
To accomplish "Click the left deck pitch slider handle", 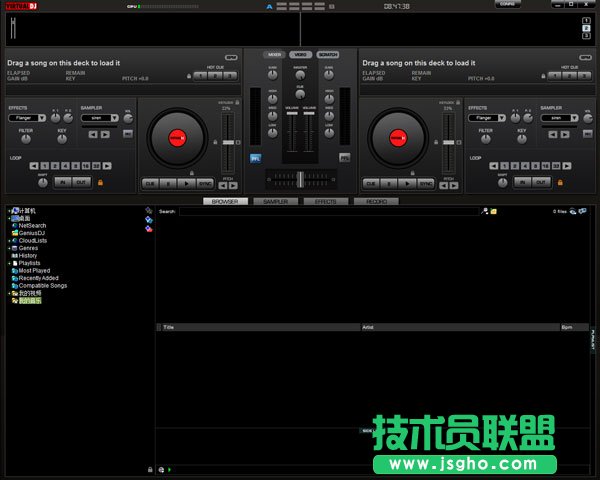I will 228,142.
